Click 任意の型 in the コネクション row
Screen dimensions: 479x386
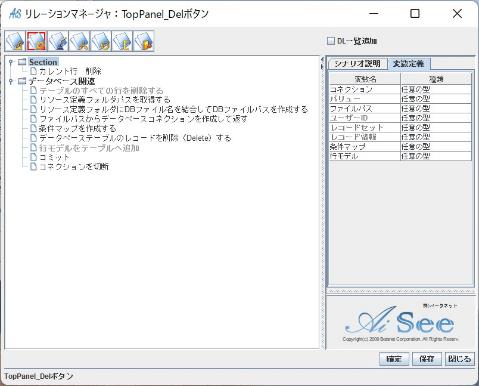point(436,89)
